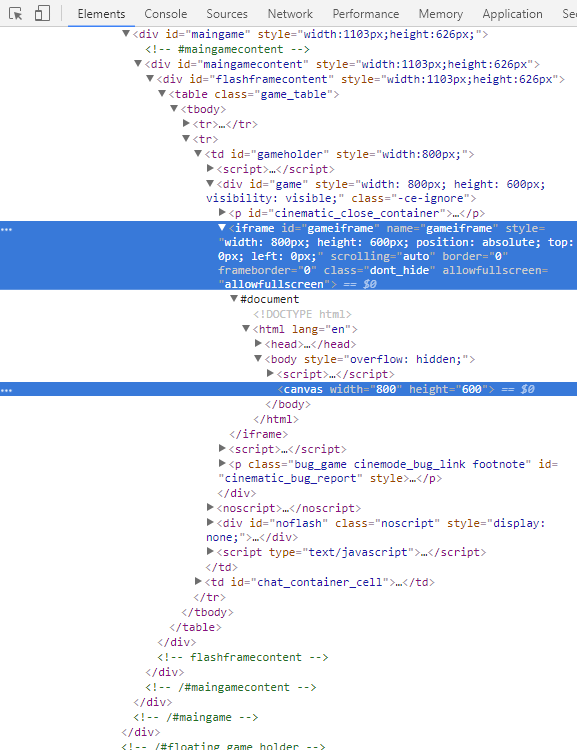Collapse the game_table table node

pos(162,93)
